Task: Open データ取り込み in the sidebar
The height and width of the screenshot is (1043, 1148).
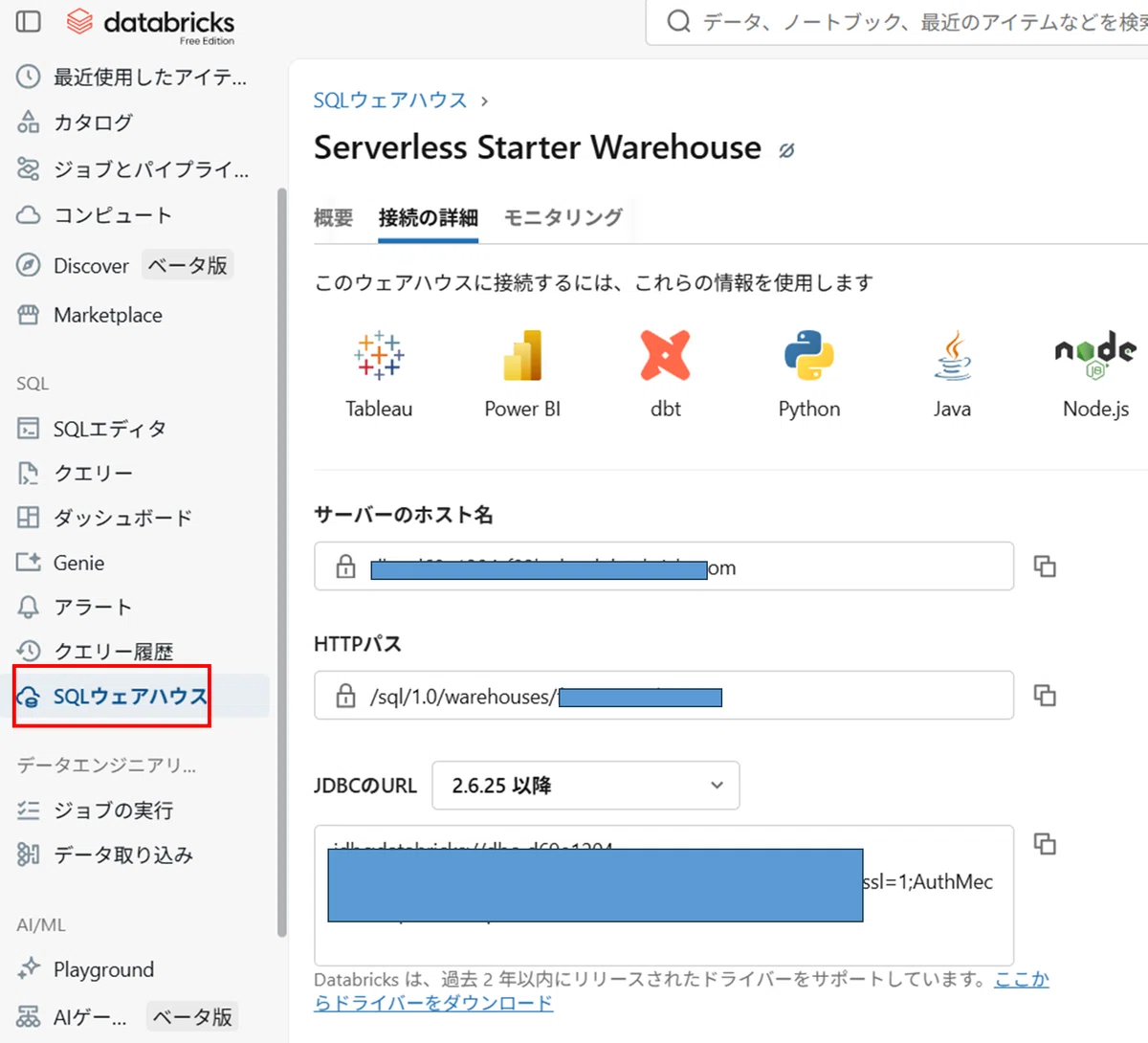Action: [x=105, y=854]
